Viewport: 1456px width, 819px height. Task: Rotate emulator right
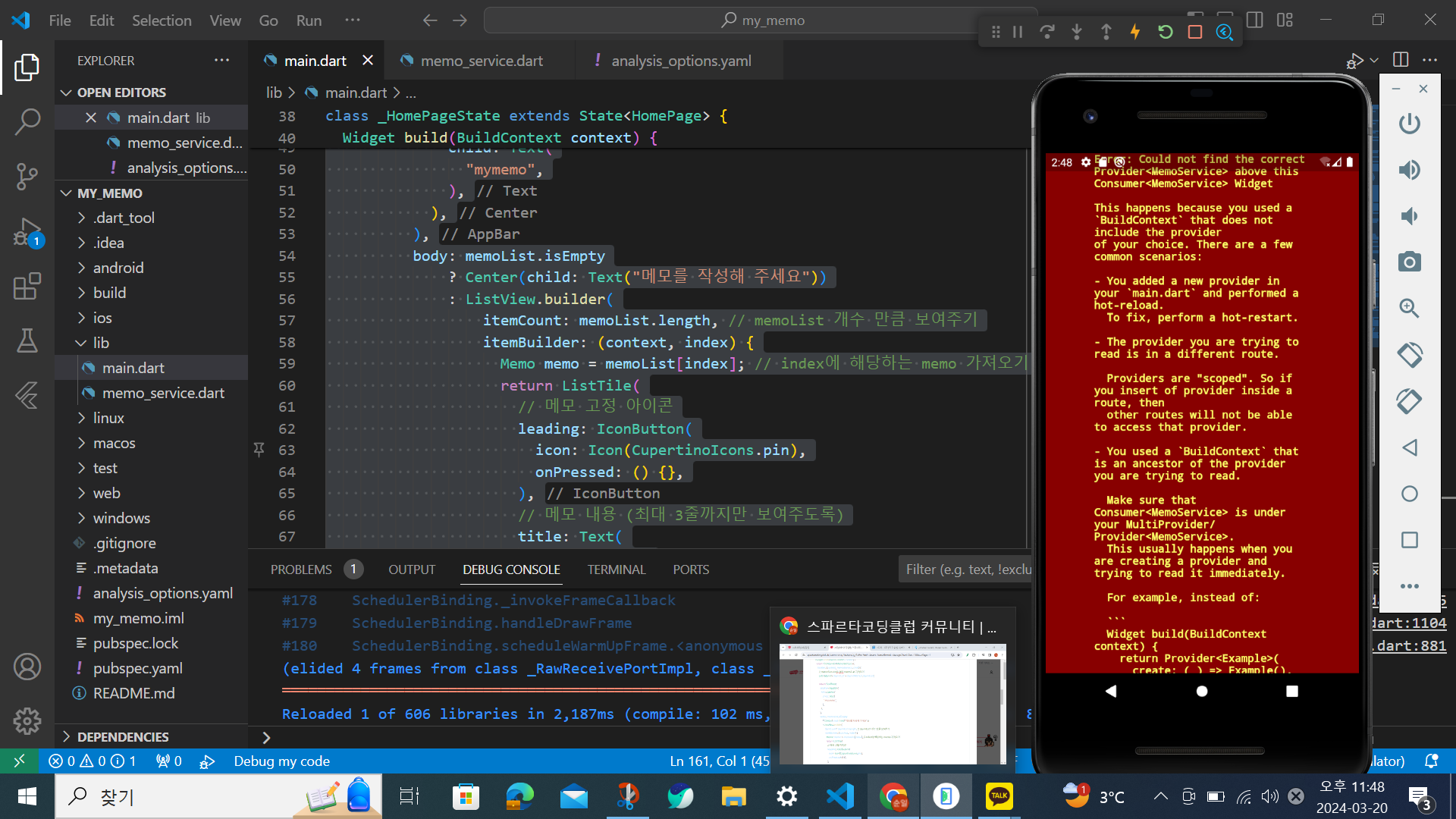[x=1410, y=401]
